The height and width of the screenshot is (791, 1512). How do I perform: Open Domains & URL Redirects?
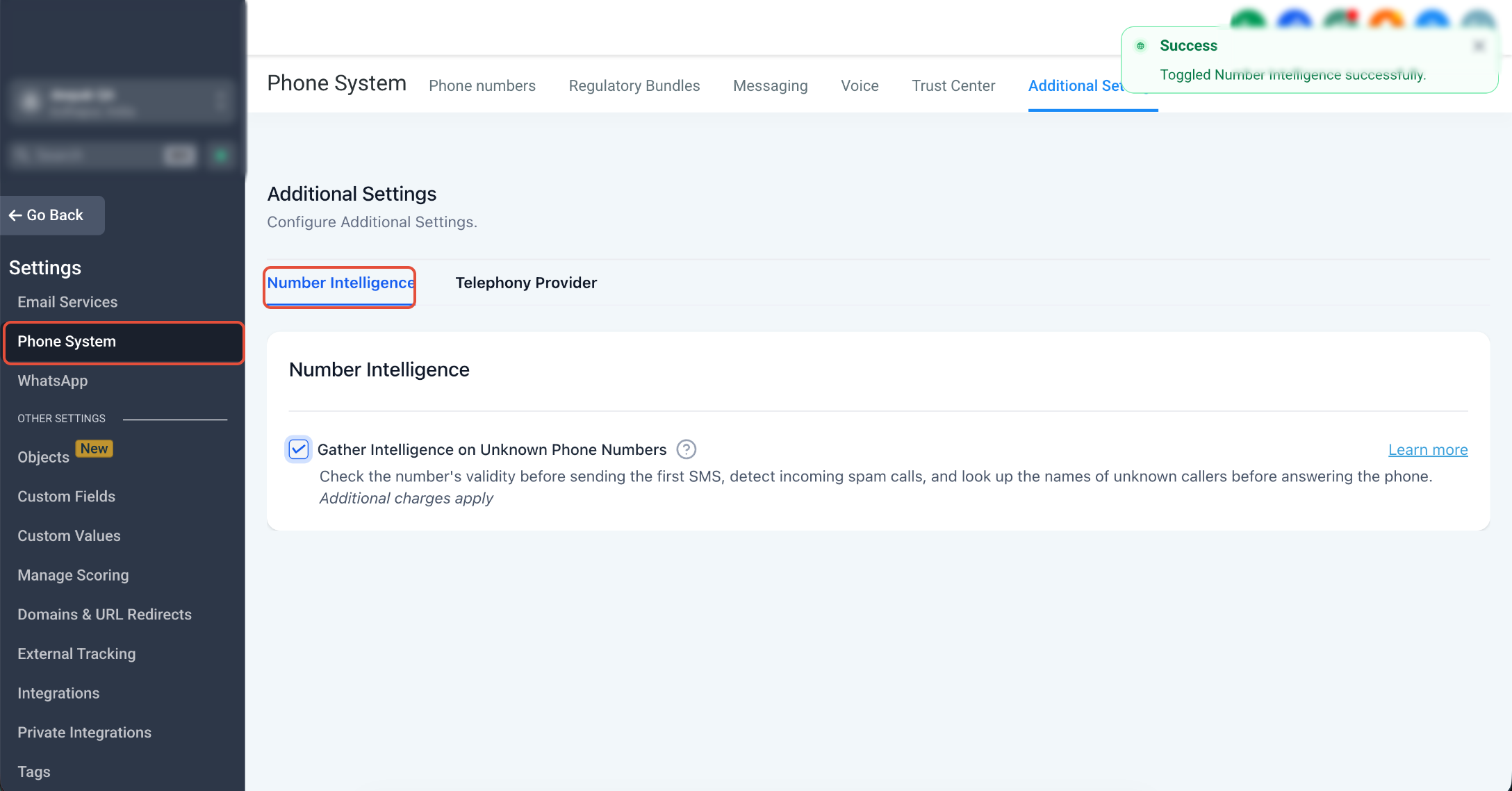pyautogui.click(x=104, y=615)
